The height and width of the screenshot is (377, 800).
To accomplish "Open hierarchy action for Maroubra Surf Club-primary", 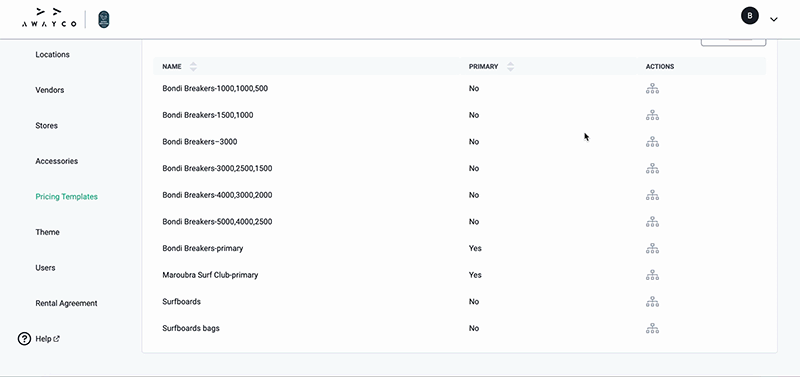I will 652,275.
